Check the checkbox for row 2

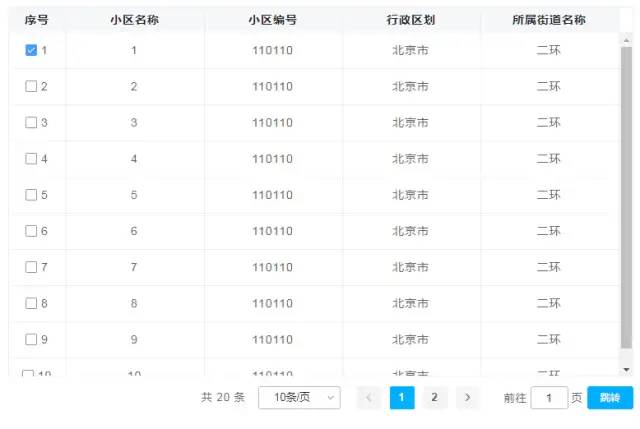click(30, 86)
